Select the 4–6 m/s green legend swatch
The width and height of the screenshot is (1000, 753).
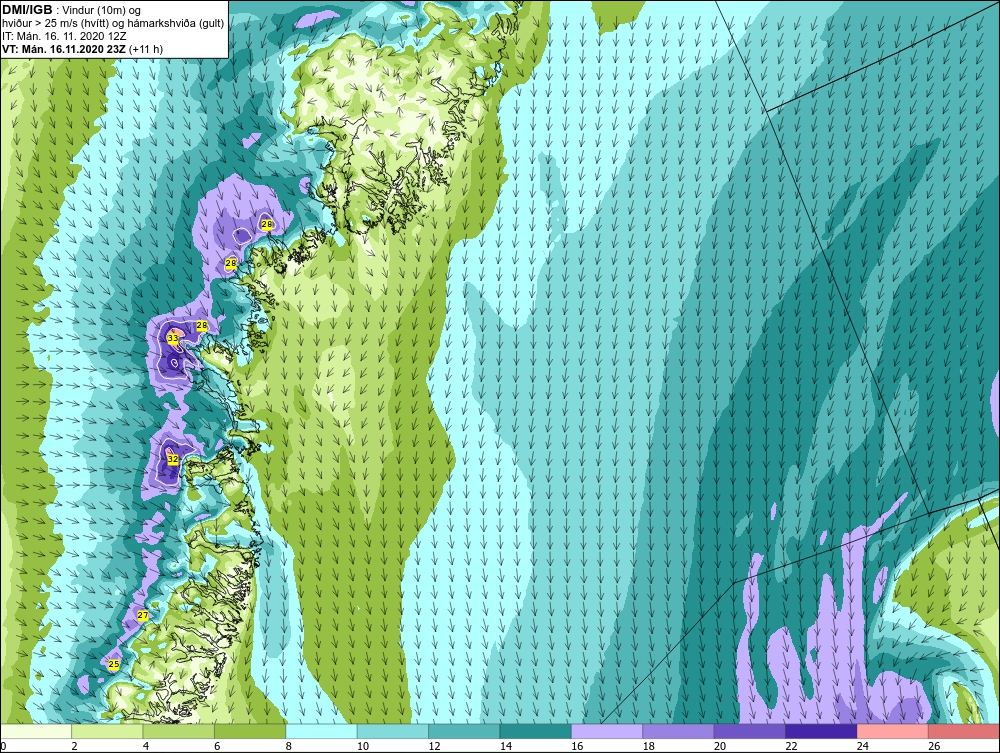179,731
